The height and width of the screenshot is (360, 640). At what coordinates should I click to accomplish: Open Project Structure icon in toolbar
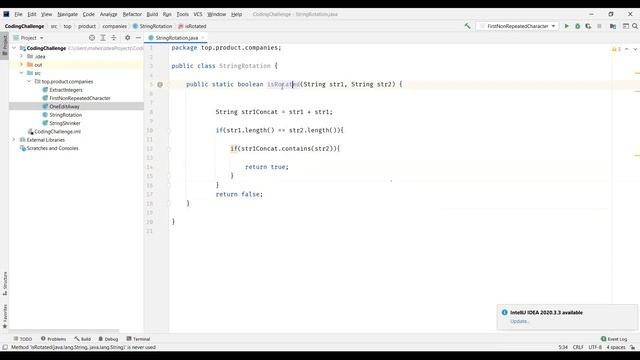[x=613, y=26]
